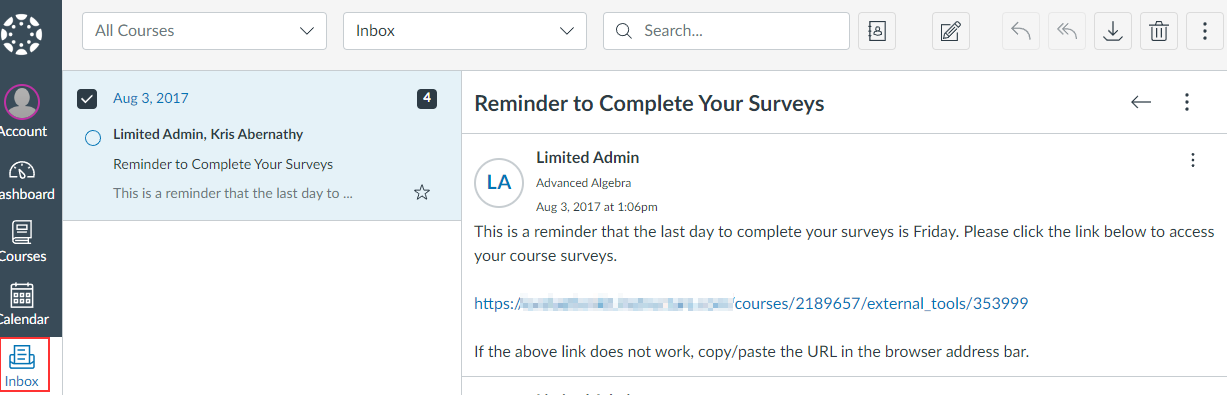Open top toolbar more options menu
The height and width of the screenshot is (395, 1227).
coord(1205,31)
